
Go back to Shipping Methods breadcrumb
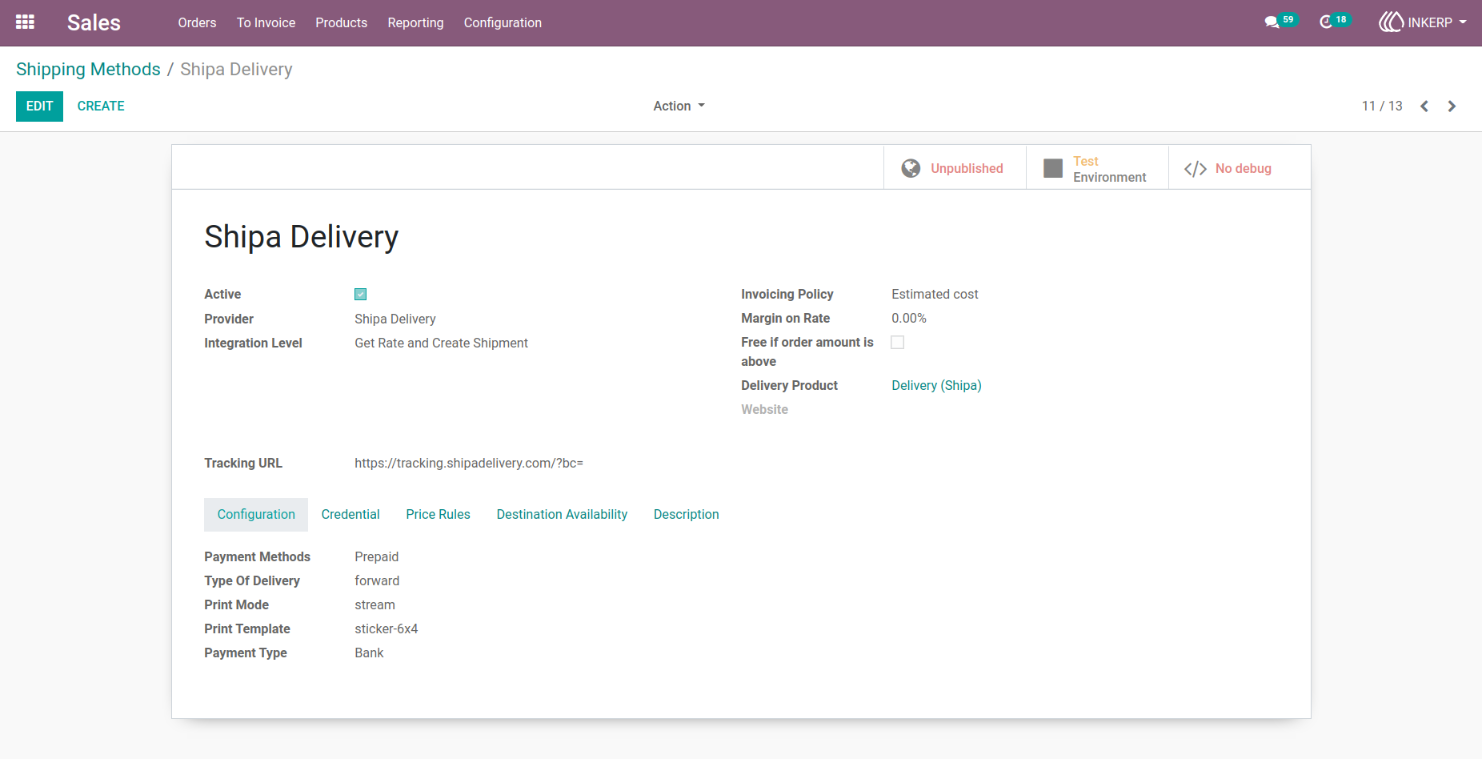click(x=88, y=69)
